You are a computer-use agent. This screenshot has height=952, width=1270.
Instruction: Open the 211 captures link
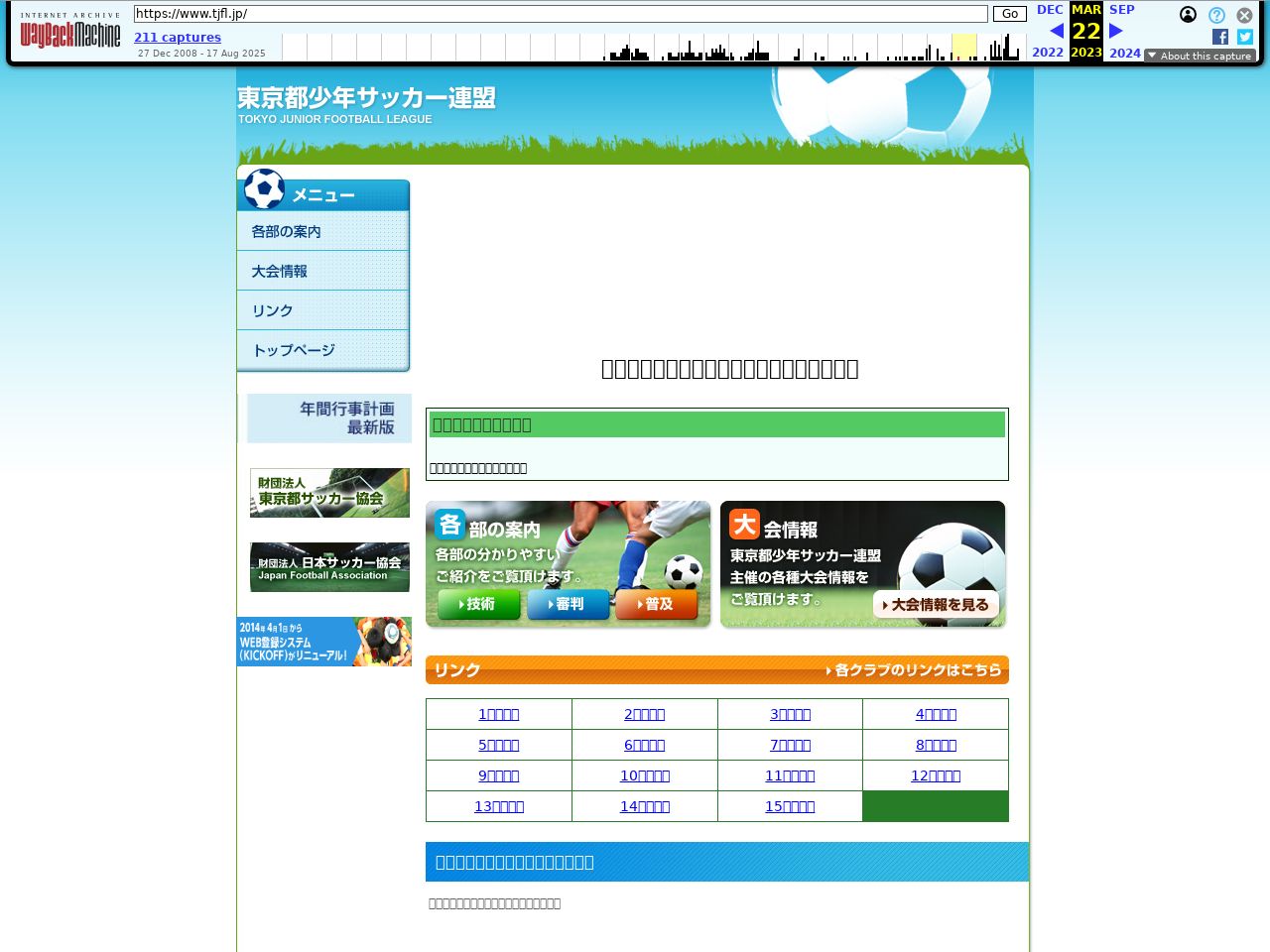click(x=178, y=38)
